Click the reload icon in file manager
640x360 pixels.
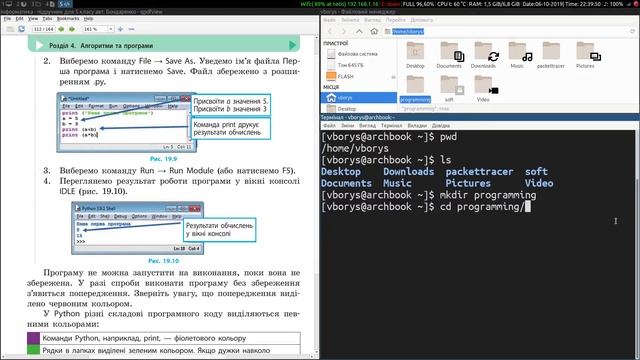click(632, 31)
